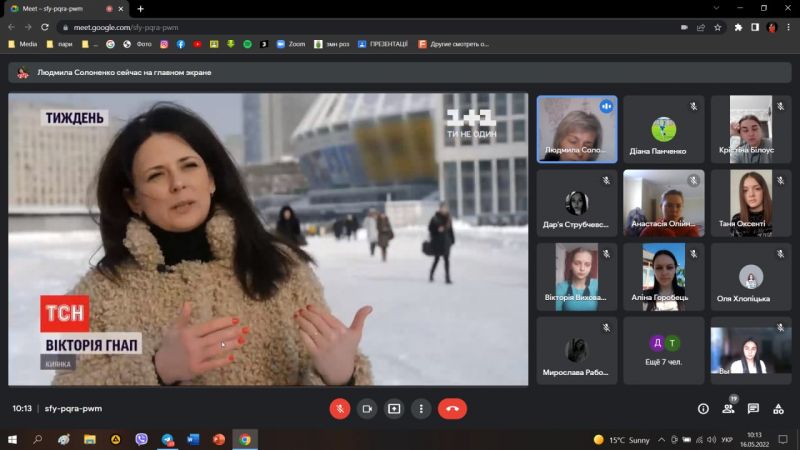
Task: Open Telegram from the taskbar
Action: coord(167,439)
